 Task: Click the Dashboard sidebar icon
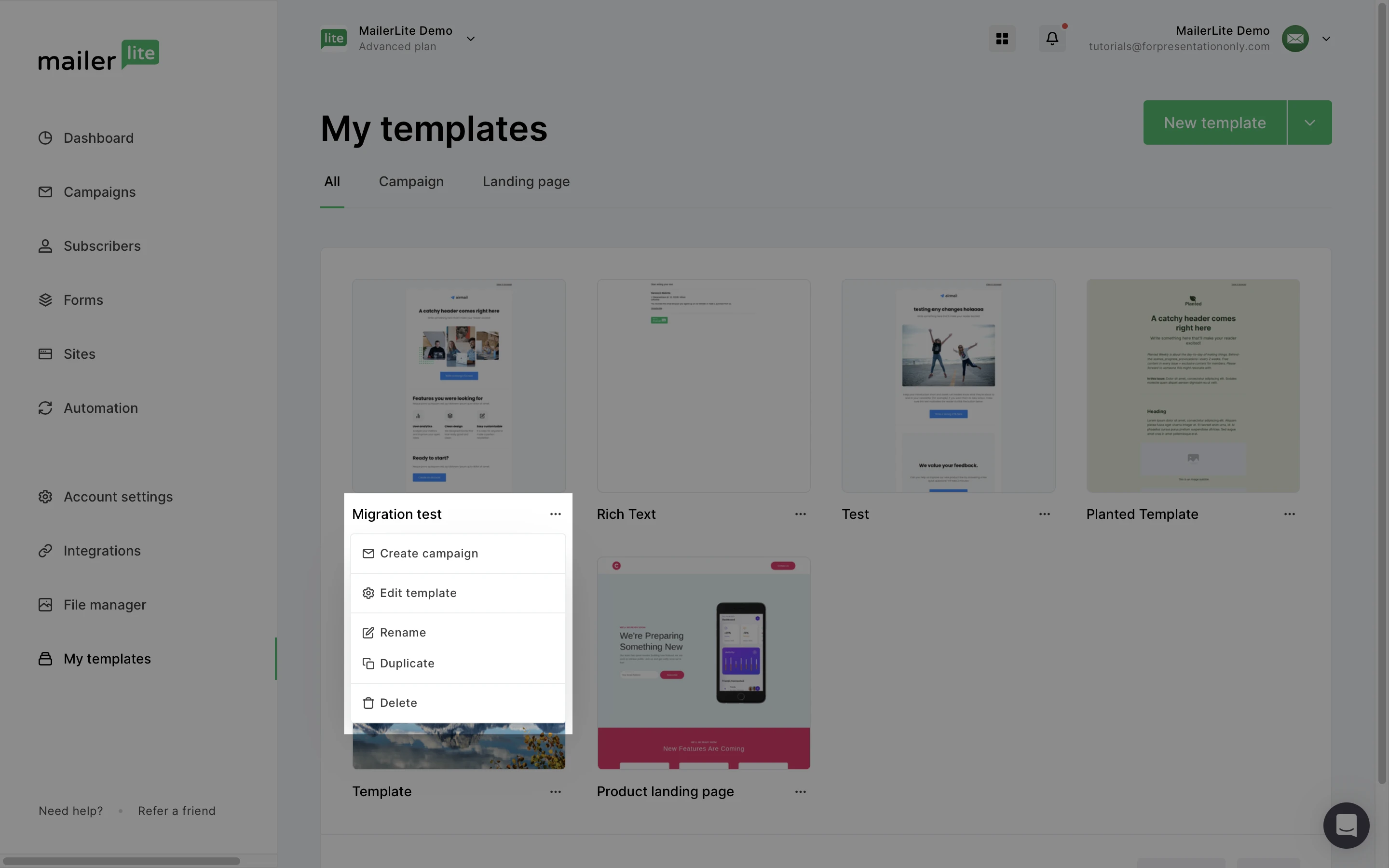click(x=45, y=138)
